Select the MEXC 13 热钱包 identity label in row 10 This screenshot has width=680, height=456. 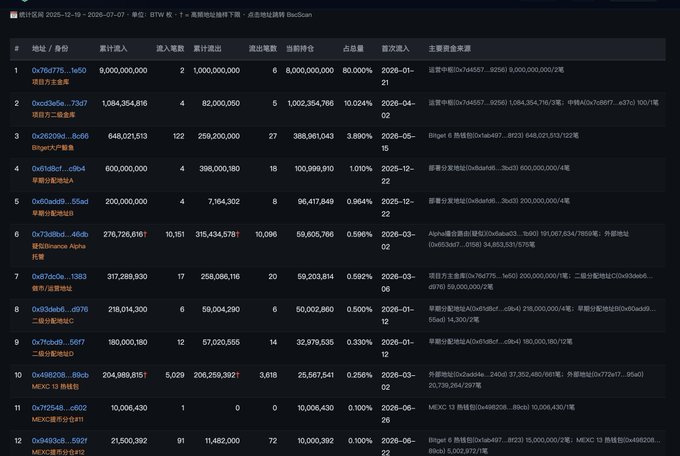[x=55, y=387]
